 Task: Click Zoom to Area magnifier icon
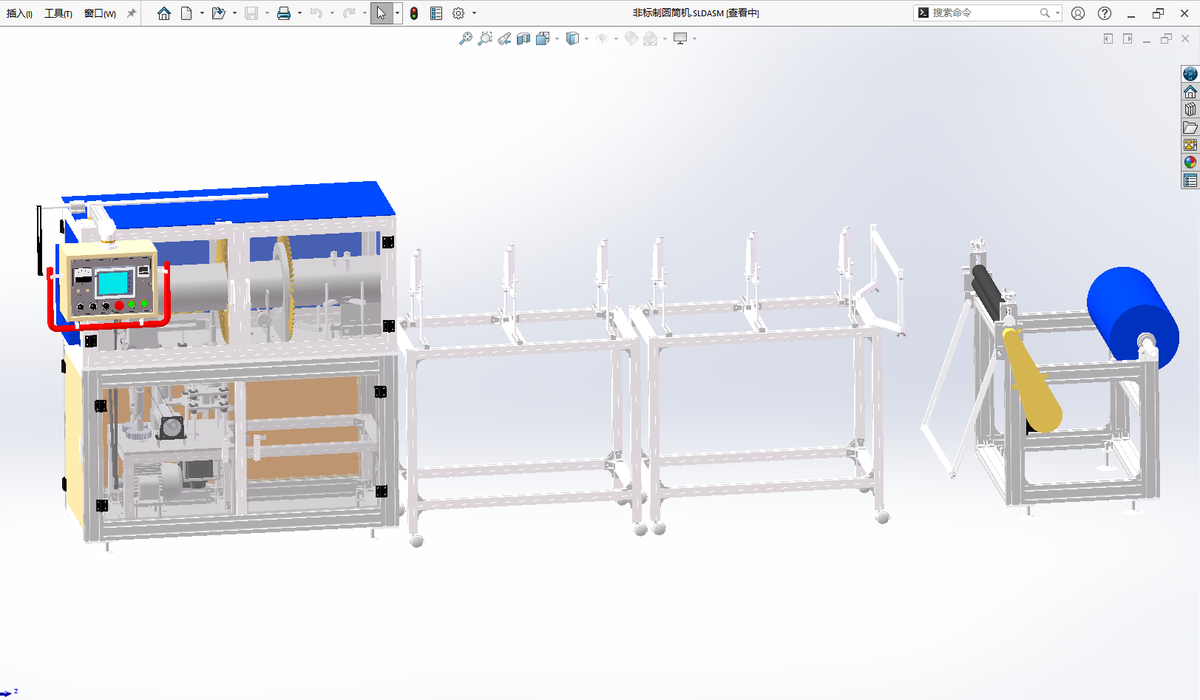(485, 39)
